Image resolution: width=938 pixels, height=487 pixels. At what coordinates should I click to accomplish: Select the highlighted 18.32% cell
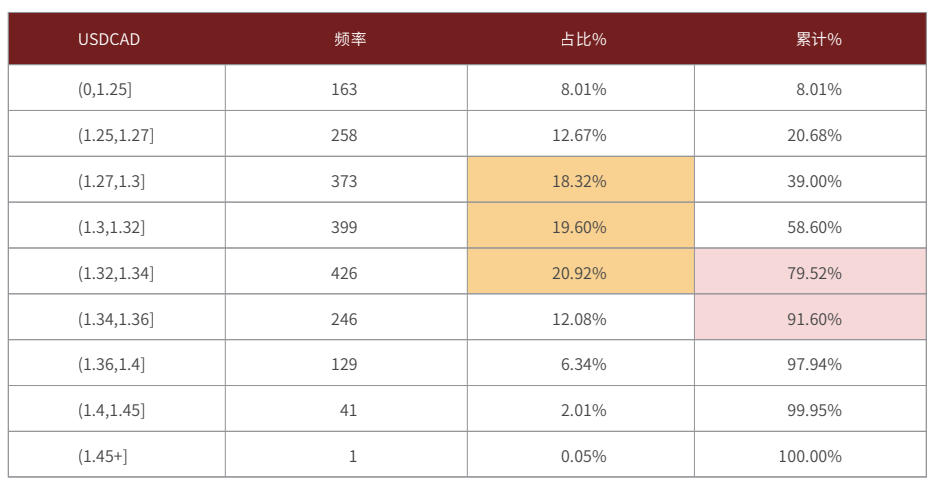pyautogui.click(x=581, y=179)
